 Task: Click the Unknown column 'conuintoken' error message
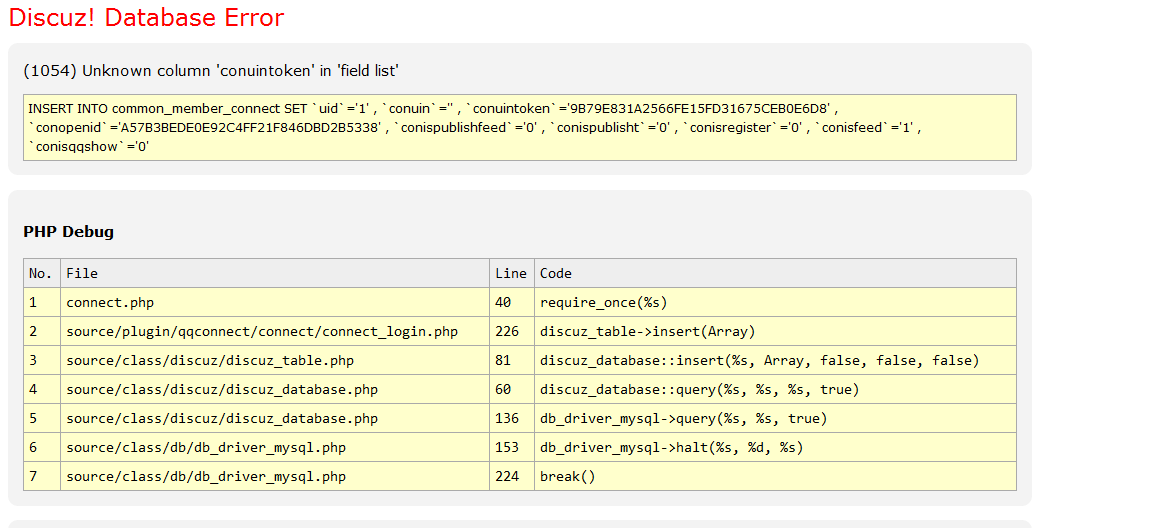pos(211,70)
